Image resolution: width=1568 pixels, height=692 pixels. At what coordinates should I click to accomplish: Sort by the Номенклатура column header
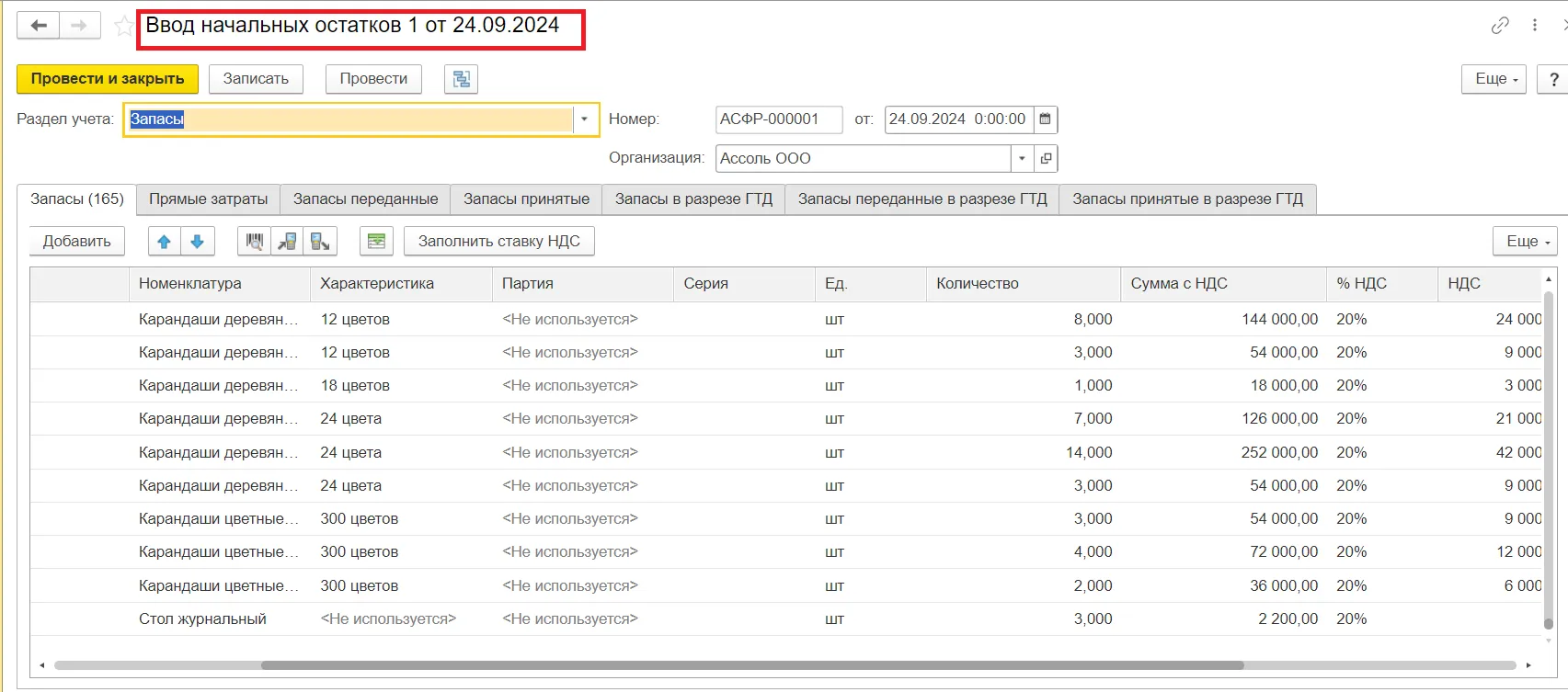[220, 284]
